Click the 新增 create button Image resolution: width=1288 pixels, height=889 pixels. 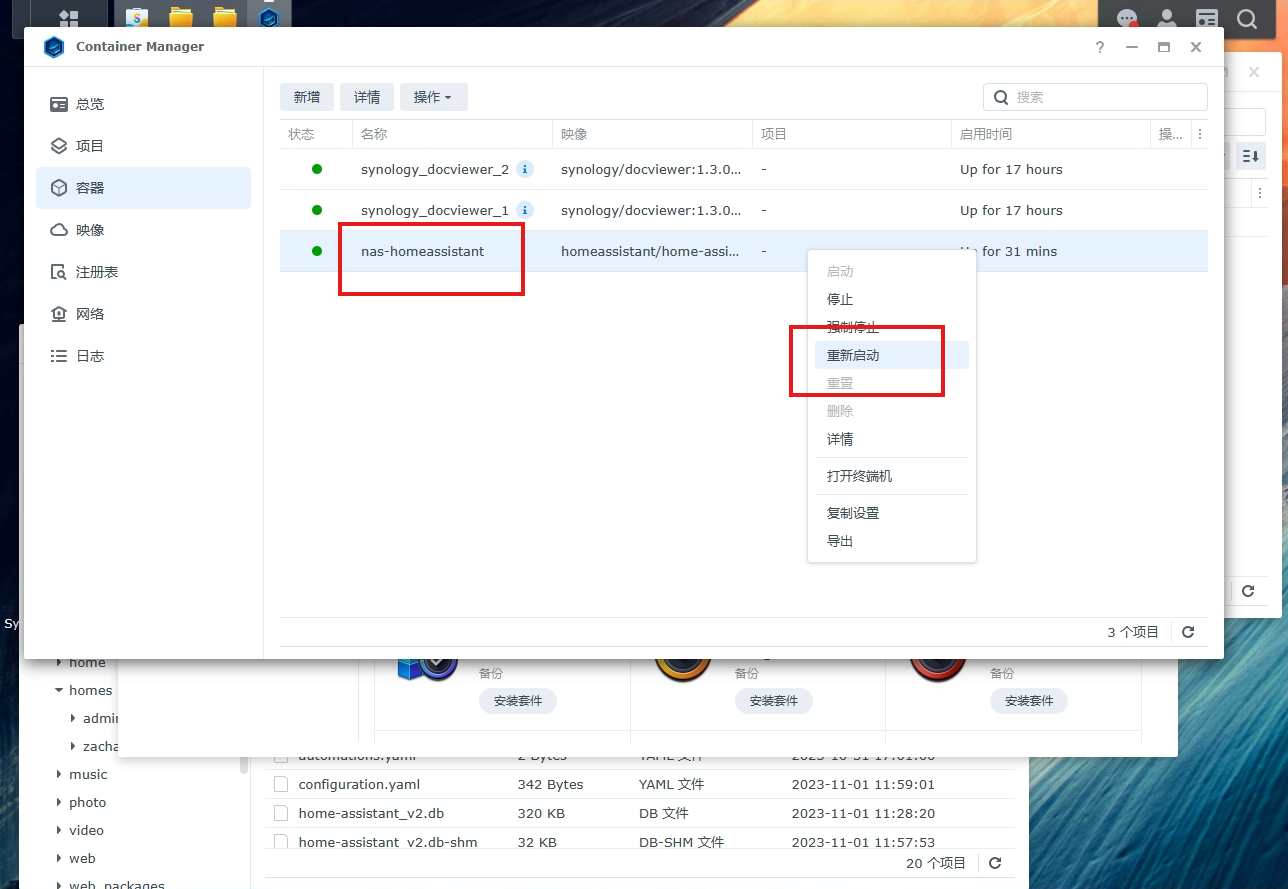tap(307, 97)
